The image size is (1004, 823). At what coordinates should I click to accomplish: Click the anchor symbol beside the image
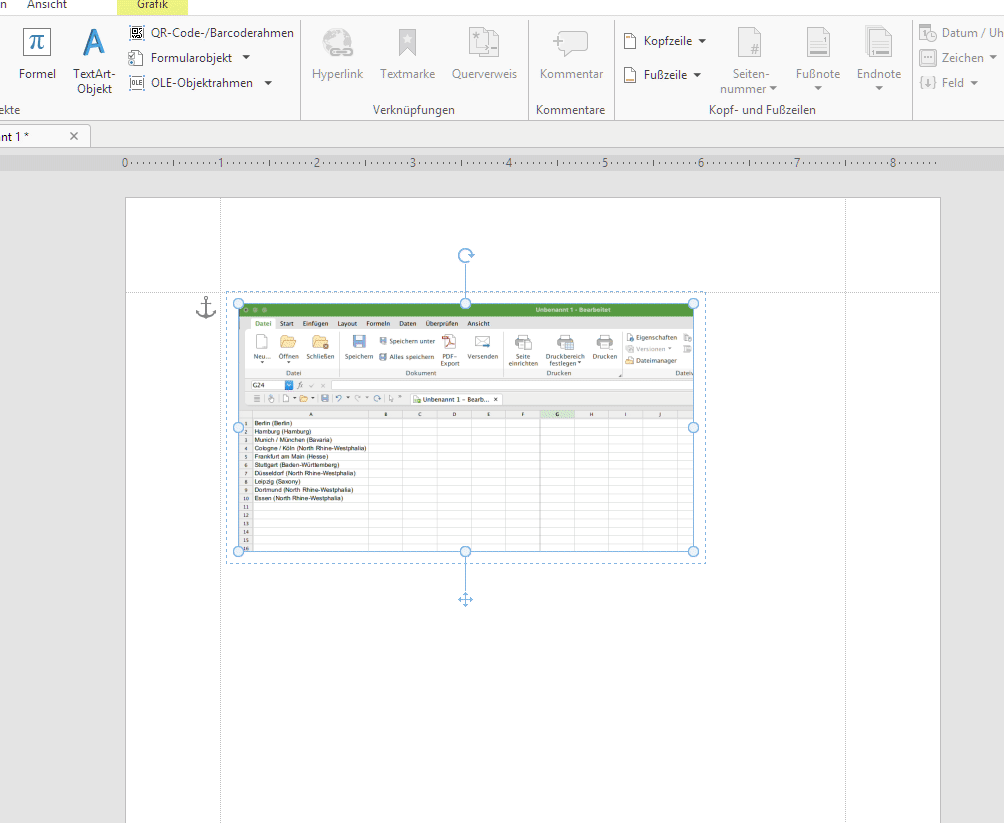pos(205,308)
